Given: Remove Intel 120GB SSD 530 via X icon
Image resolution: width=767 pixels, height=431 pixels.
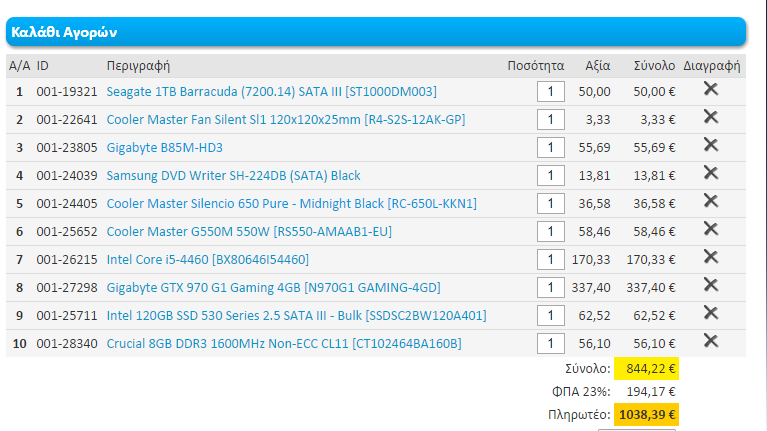Looking at the screenshot, I should [x=711, y=313].
